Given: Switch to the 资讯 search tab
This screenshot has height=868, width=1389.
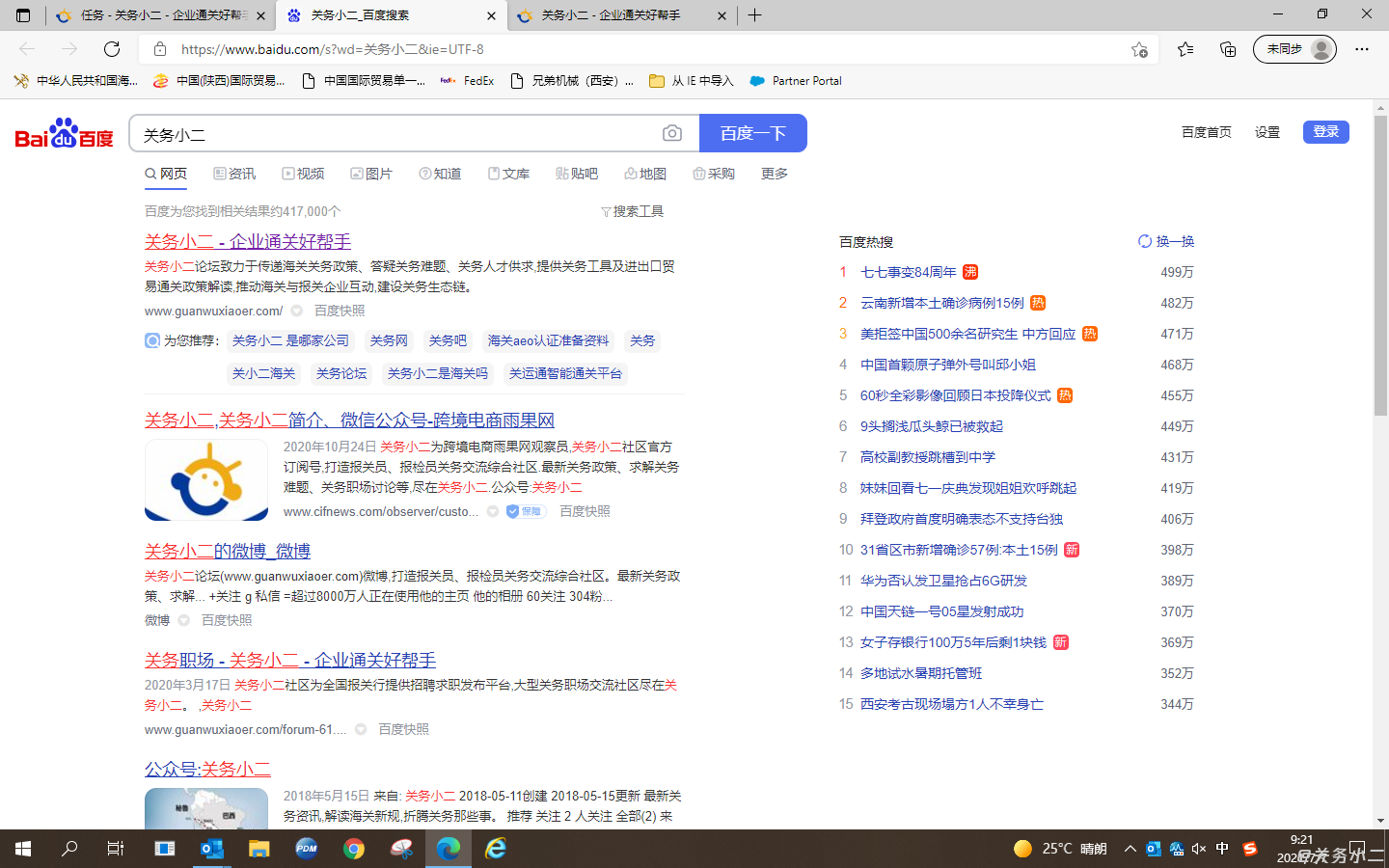Looking at the screenshot, I should [234, 174].
